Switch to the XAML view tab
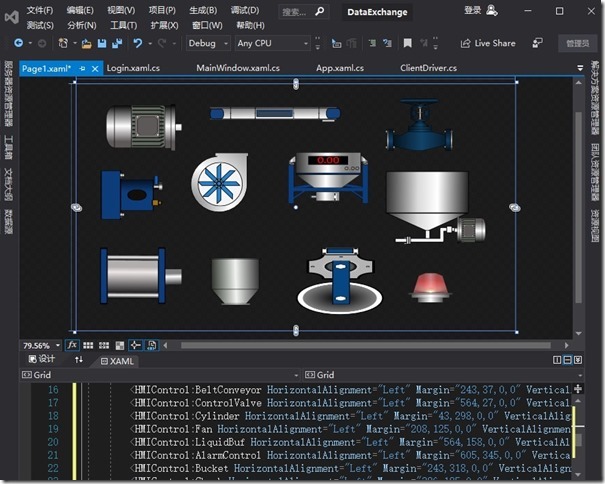605x484 pixels. click(x=117, y=361)
